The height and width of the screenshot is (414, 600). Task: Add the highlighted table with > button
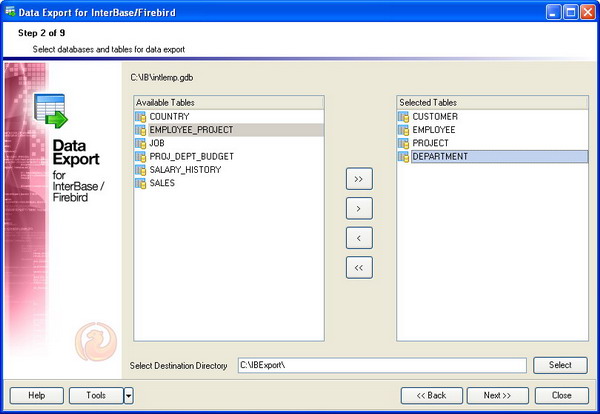click(359, 209)
